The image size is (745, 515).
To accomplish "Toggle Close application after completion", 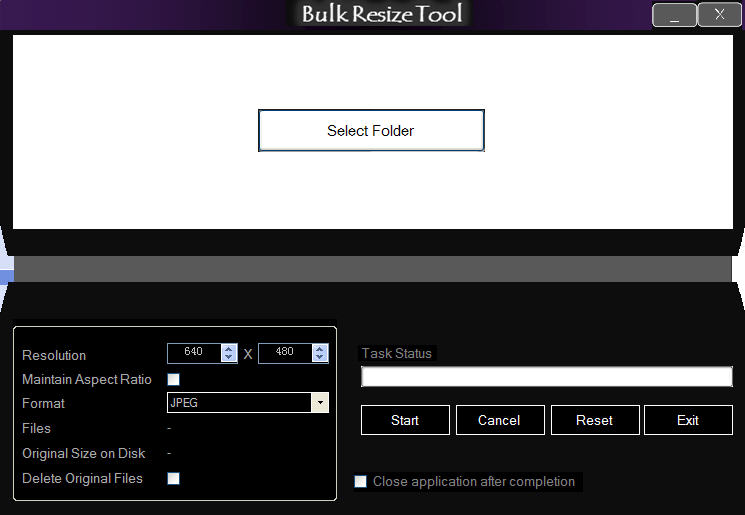I will (x=361, y=482).
